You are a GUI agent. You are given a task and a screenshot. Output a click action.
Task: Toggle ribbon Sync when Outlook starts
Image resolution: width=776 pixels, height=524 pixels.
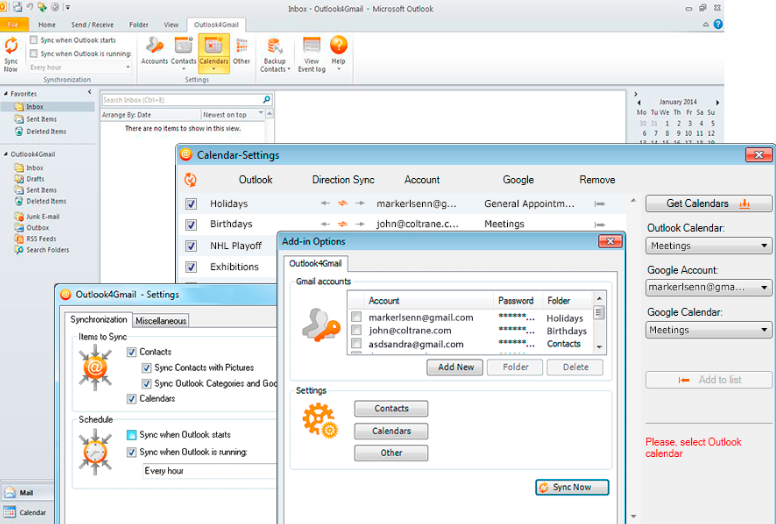[34, 40]
